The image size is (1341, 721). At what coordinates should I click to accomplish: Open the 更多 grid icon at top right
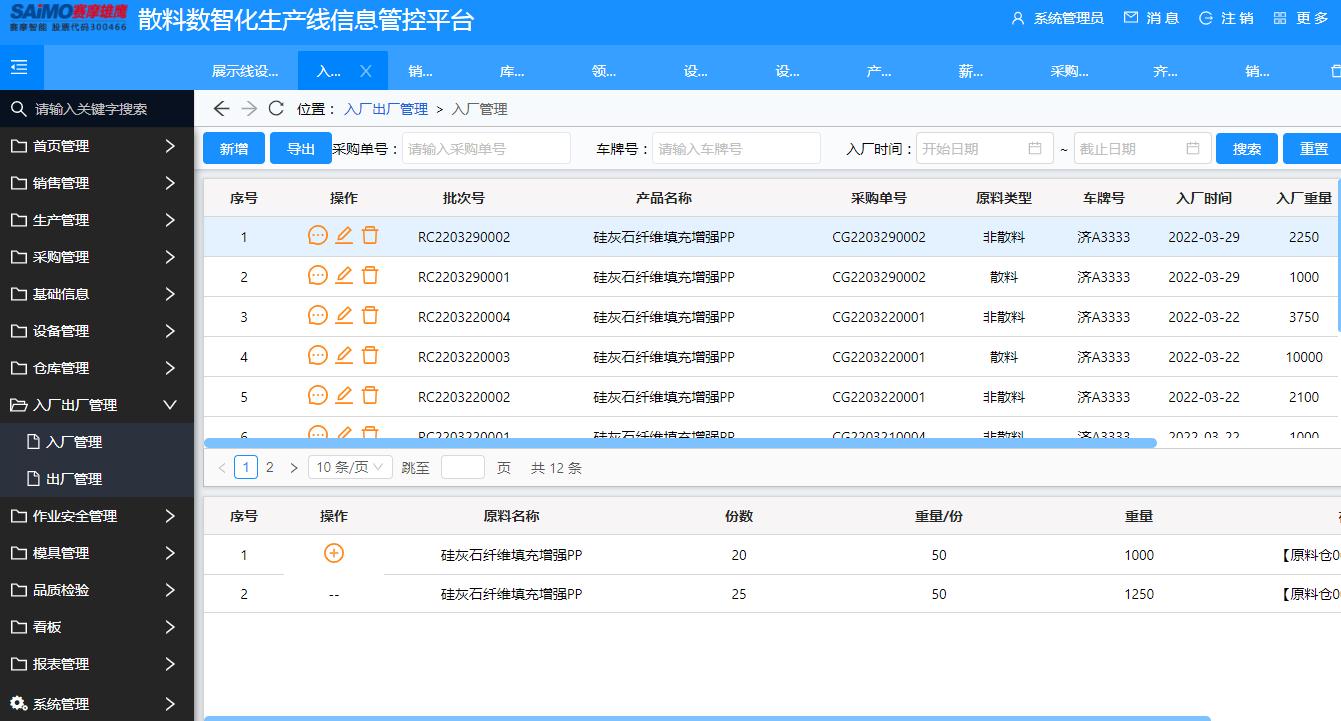1281,18
